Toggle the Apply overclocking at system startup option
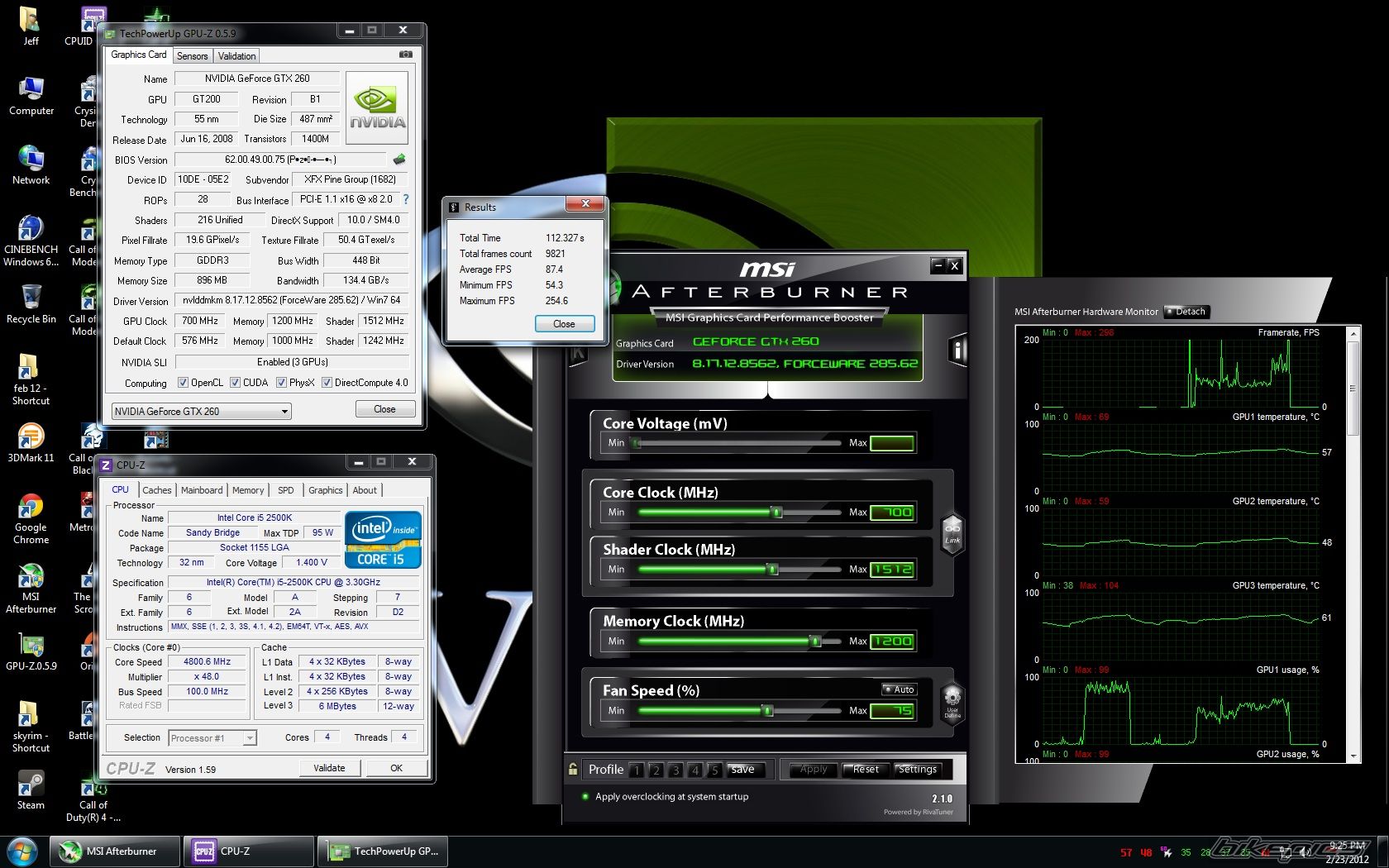The width and height of the screenshot is (1389, 868). pyautogui.click(x=585, y=797)
